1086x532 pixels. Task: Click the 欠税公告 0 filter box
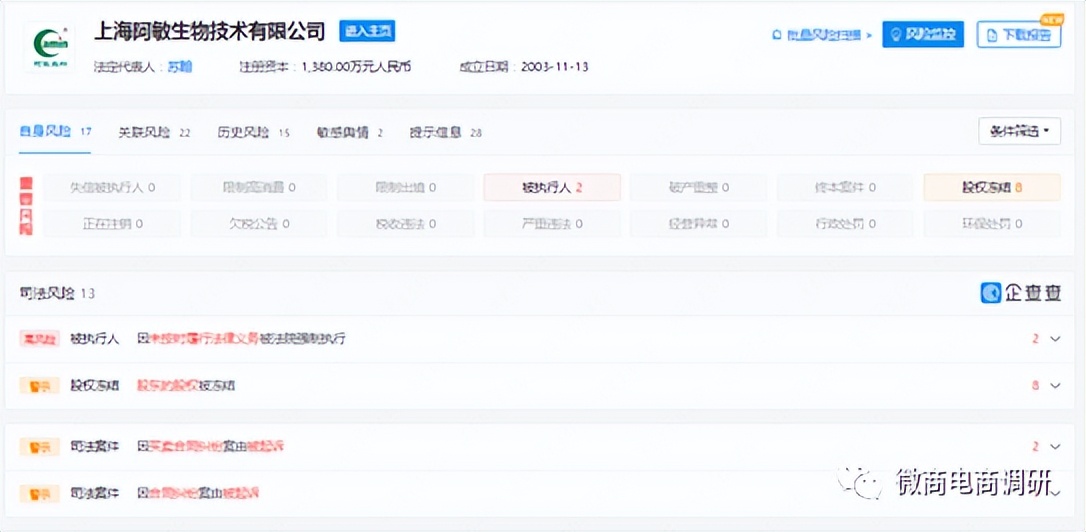tap(259, 224)
